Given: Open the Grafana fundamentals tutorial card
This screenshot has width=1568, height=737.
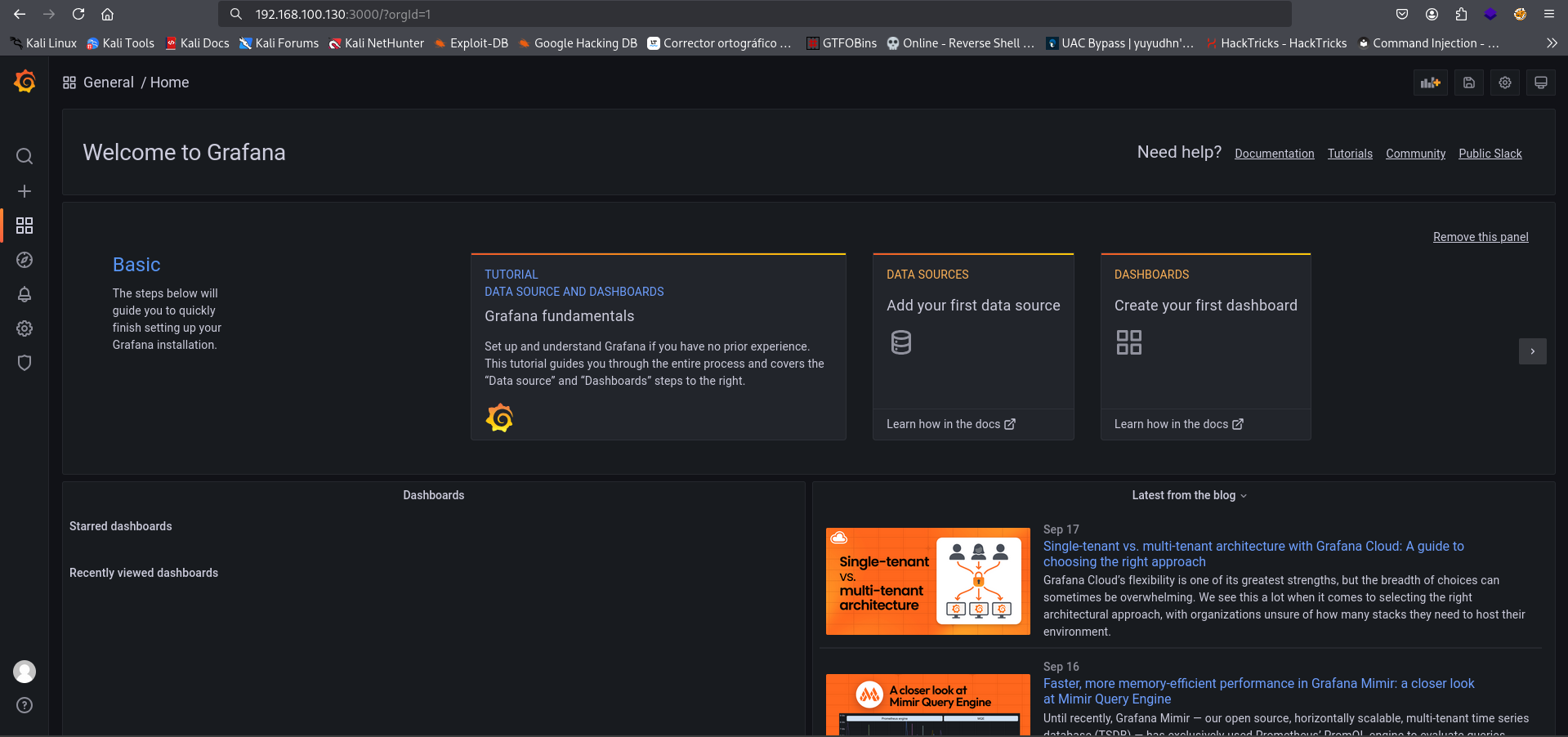Looking at the screenshot, I should point(658,346).
